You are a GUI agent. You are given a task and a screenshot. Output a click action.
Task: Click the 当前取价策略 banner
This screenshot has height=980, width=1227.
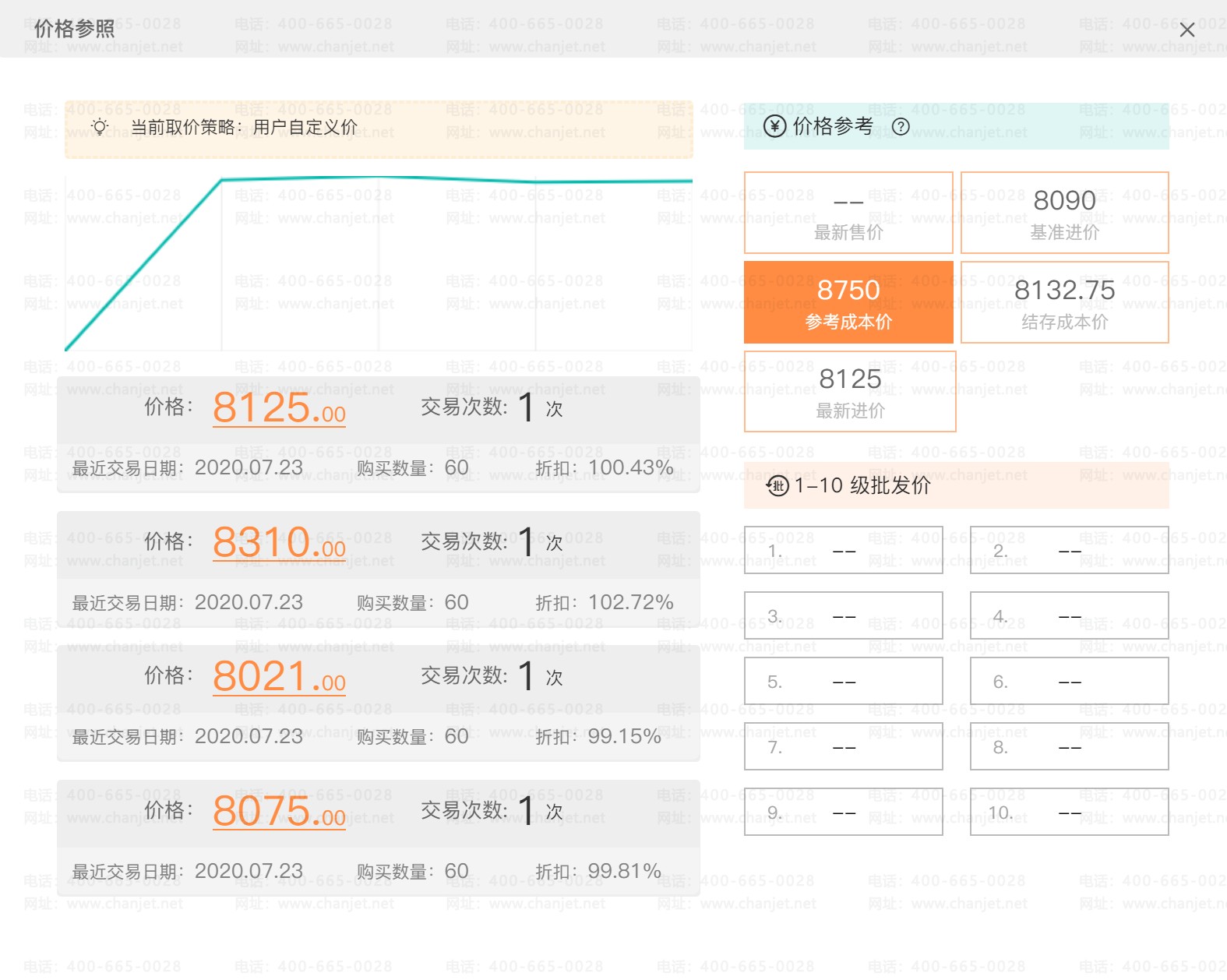click(x=379, y=128)
